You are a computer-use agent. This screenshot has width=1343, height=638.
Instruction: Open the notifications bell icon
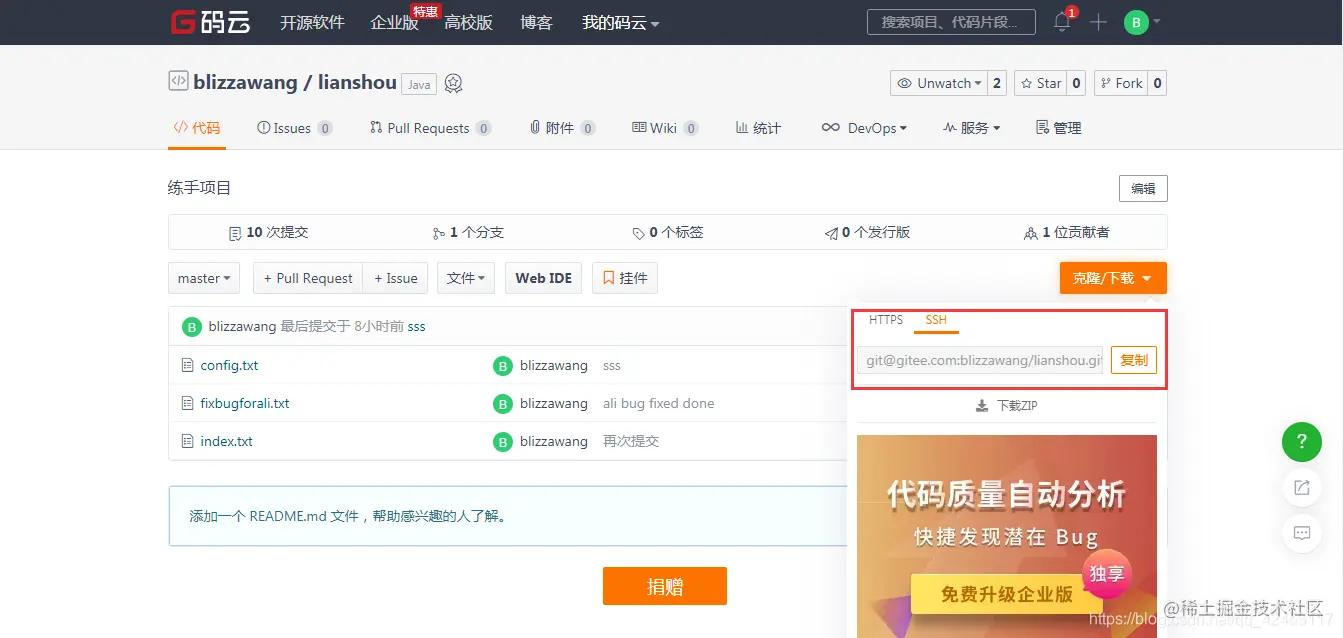pos(1062,22)
